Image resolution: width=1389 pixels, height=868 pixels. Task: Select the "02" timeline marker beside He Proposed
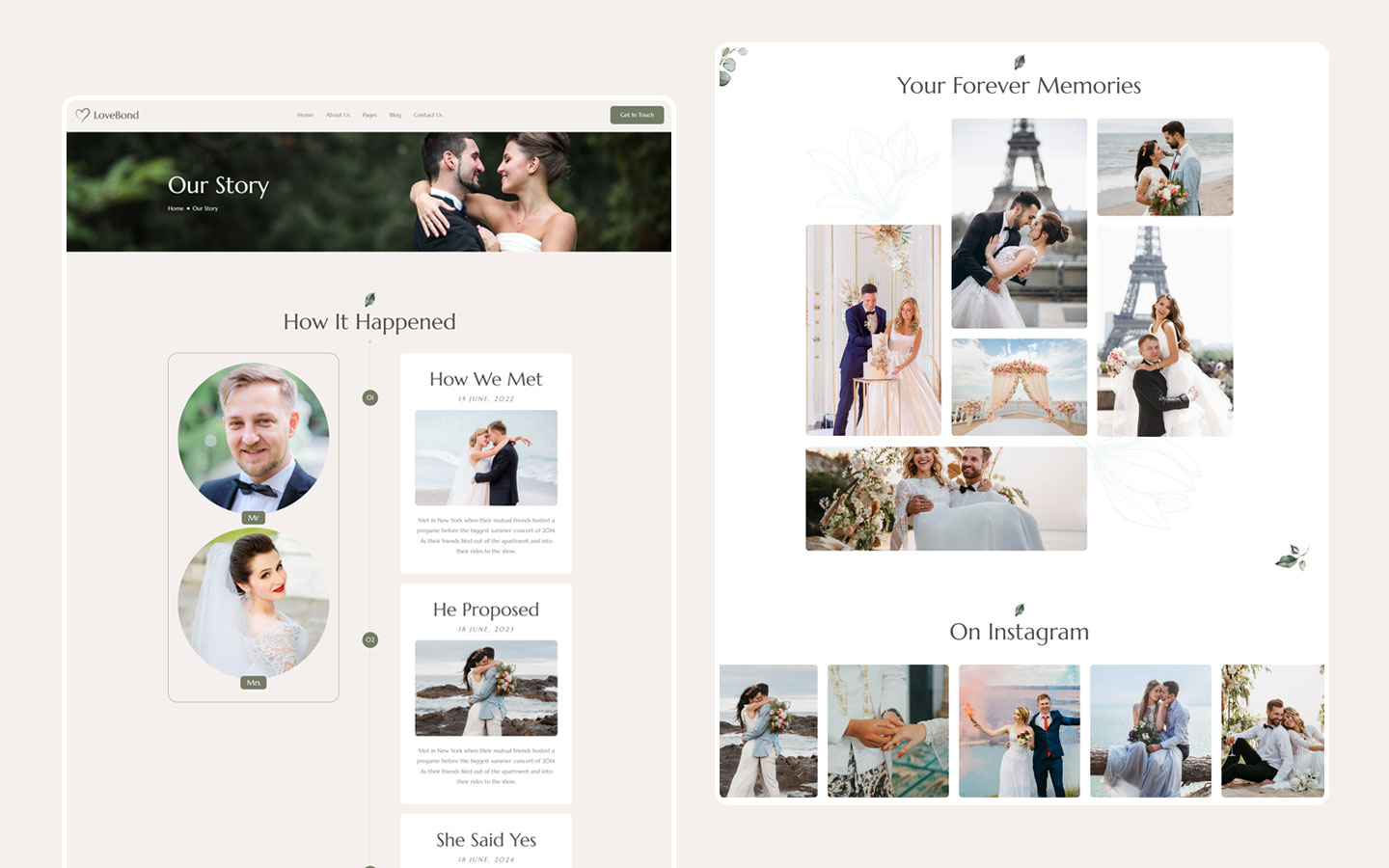369,638
